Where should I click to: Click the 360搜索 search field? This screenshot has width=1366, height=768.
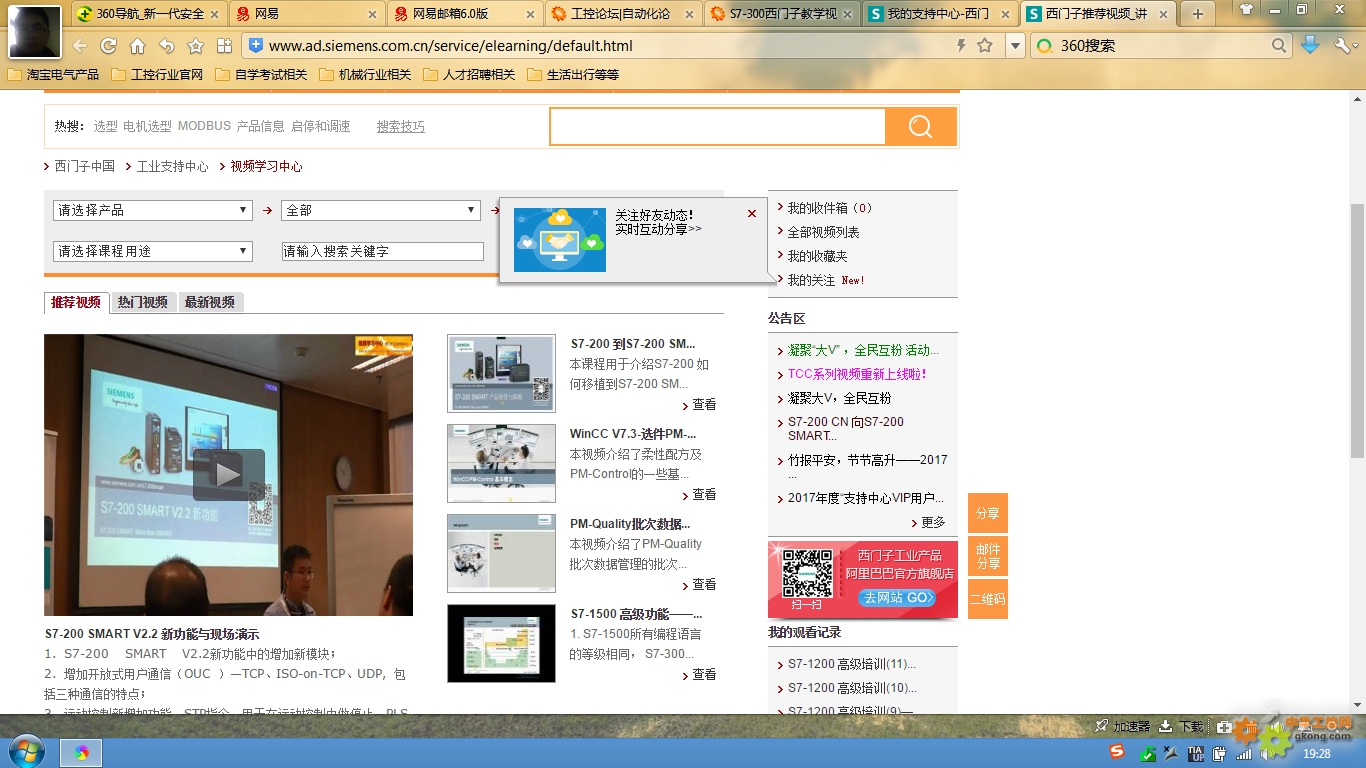[x=1160, y=46]
